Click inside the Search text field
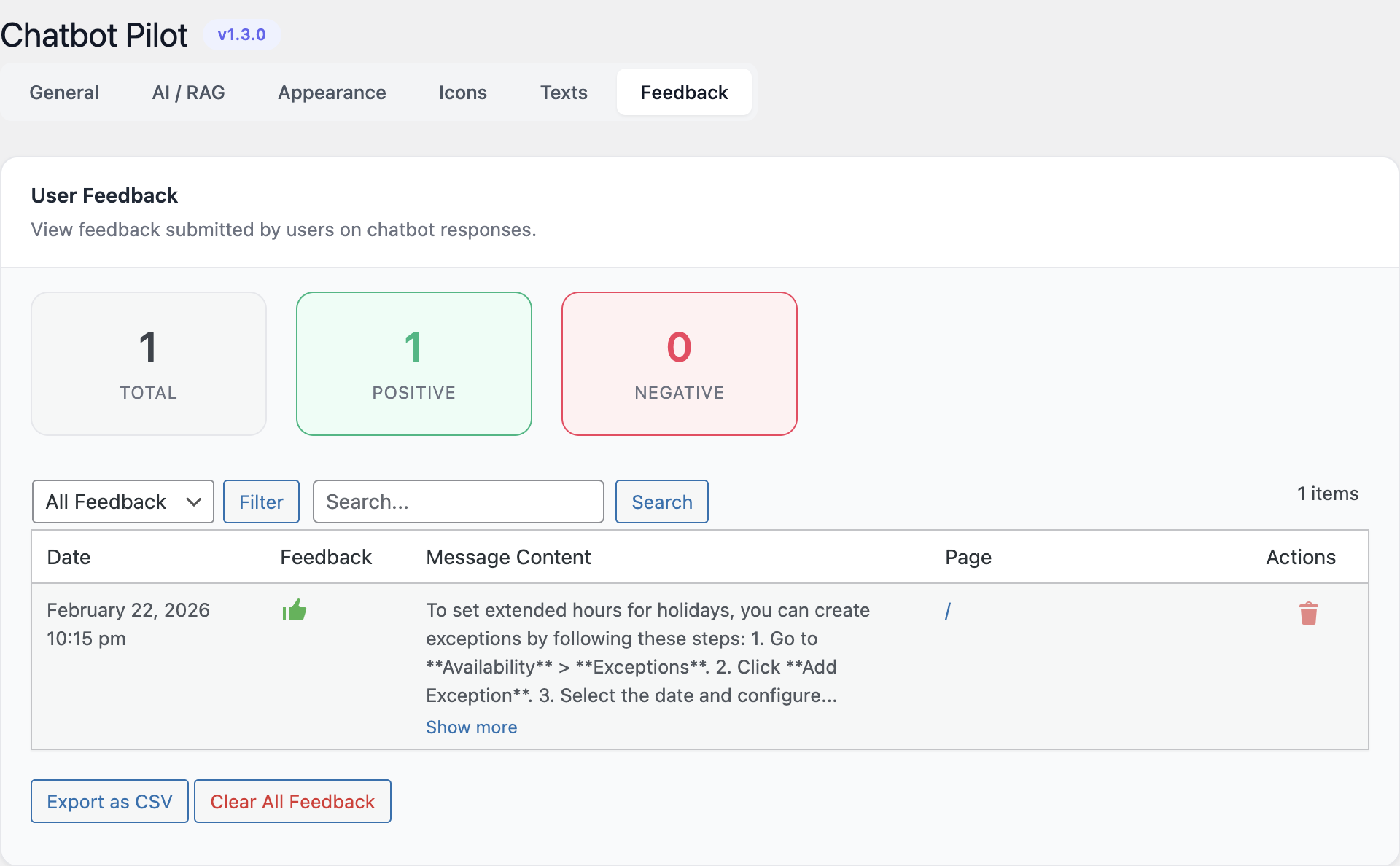 click(458, 502)
